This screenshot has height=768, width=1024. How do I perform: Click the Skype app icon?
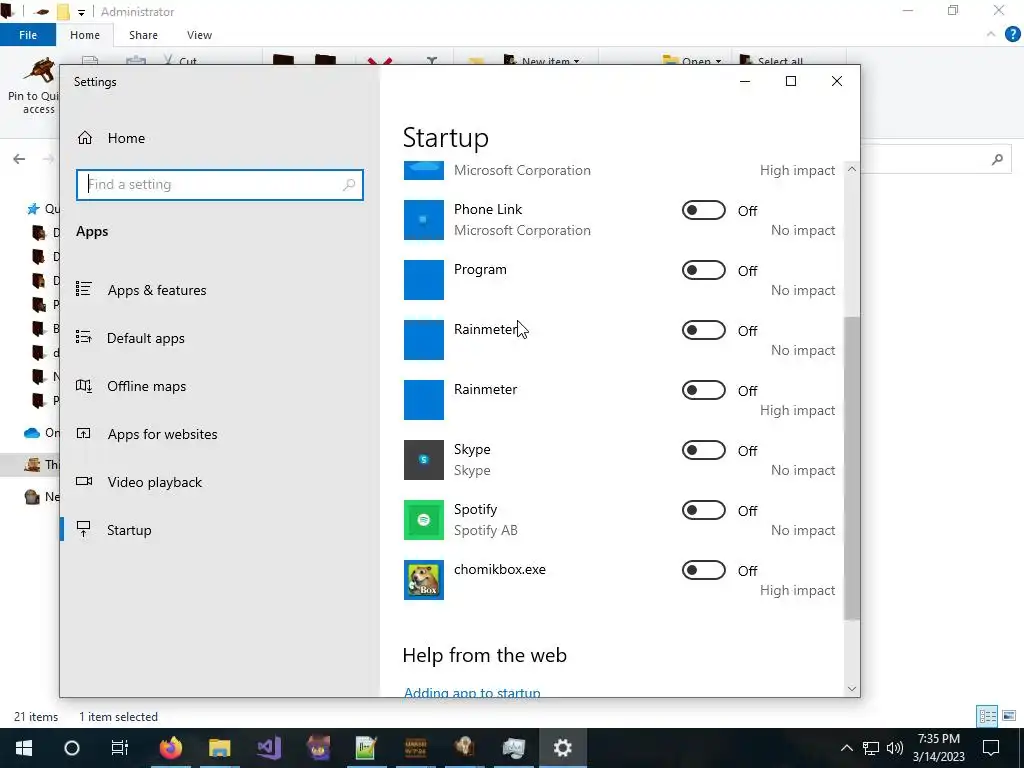[424, 460]
